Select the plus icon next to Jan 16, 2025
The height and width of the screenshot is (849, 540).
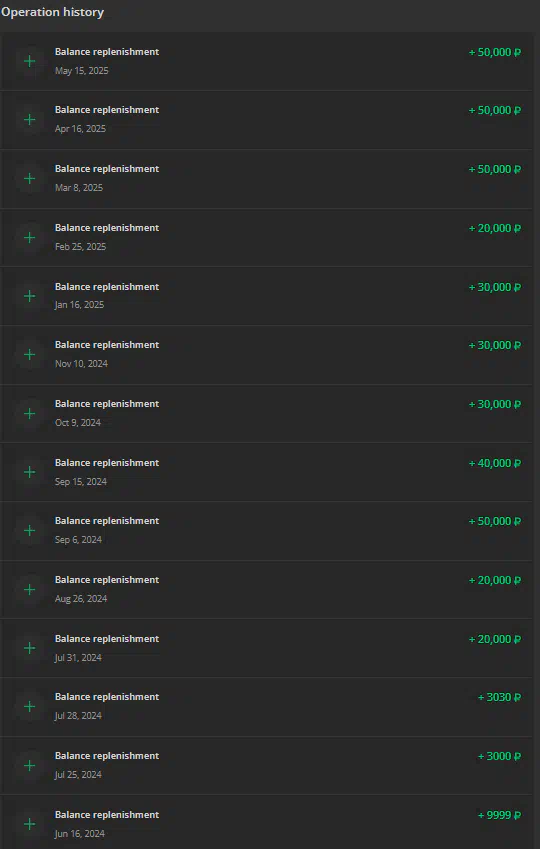pos(29,296)
